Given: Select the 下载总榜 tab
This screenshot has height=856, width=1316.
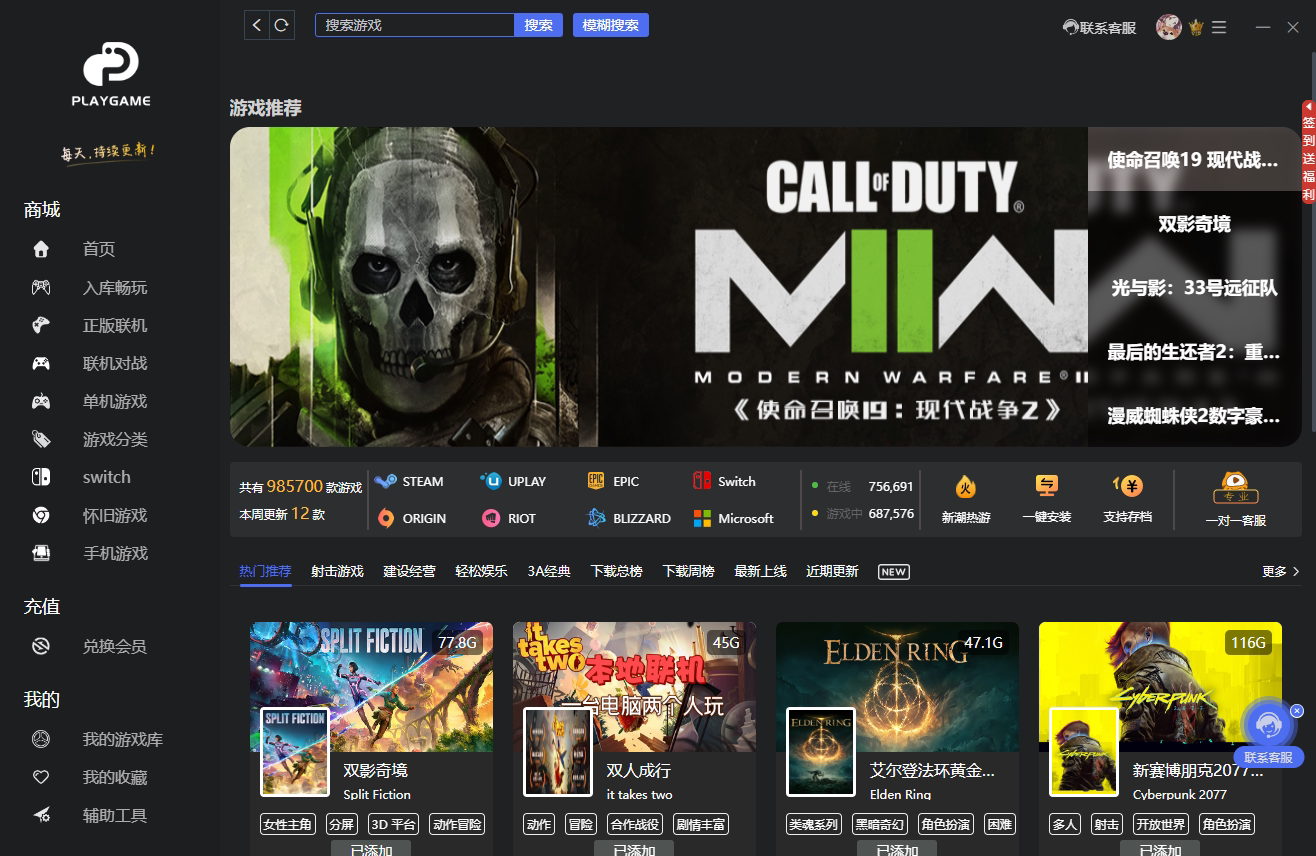Looking at the screenshot, I should (616, 571).
